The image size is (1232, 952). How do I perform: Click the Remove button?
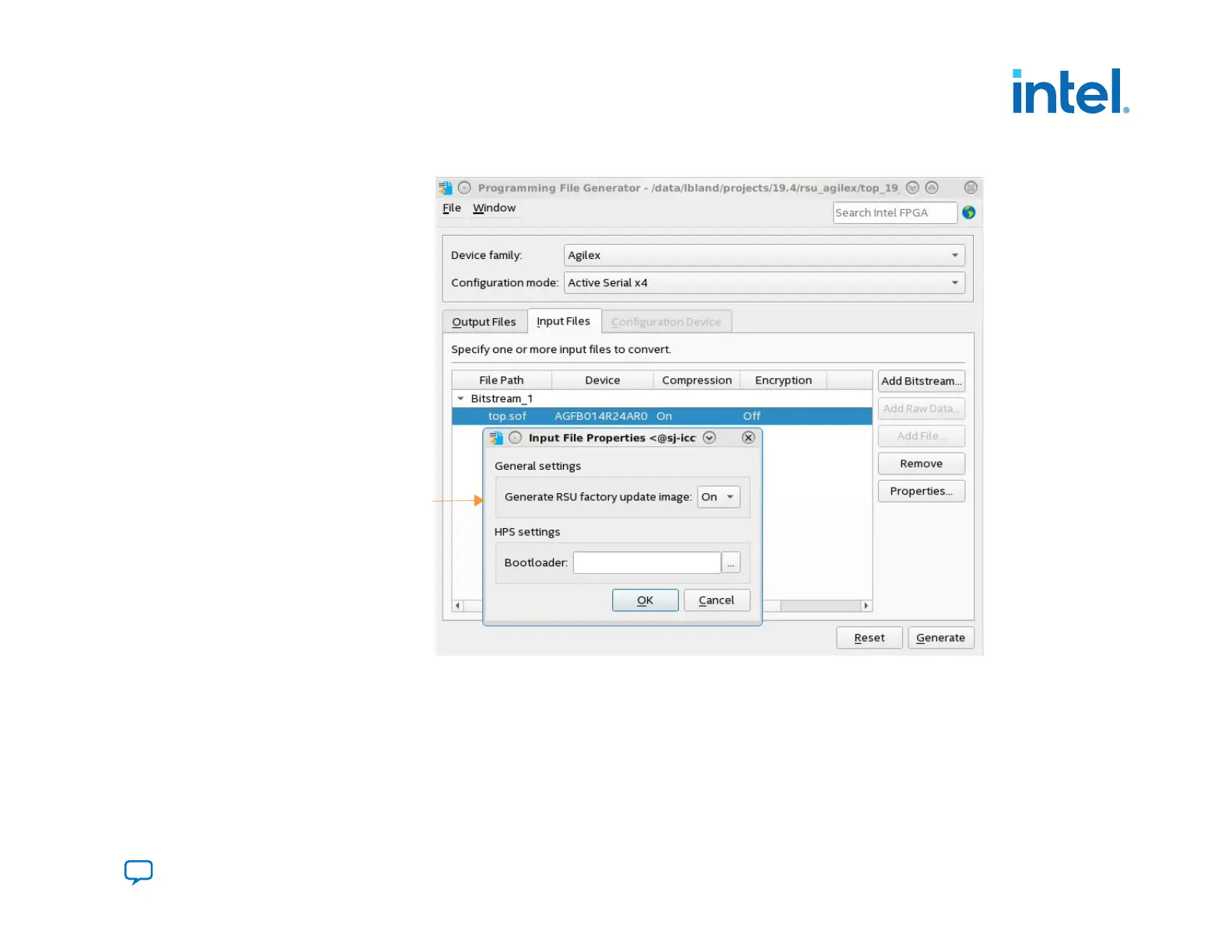(922, 464)
